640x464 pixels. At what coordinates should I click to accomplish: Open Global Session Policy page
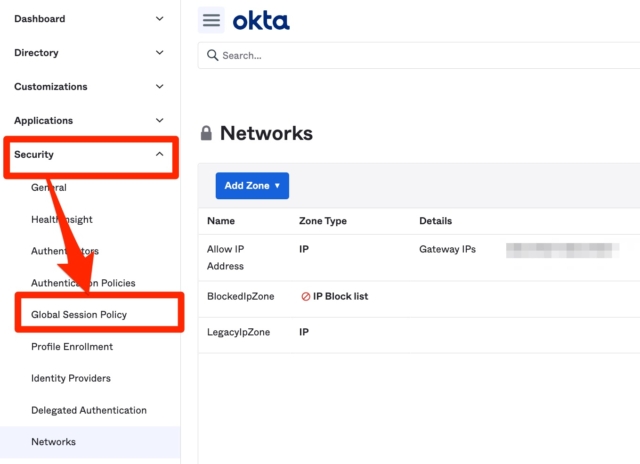coord(79,315)
